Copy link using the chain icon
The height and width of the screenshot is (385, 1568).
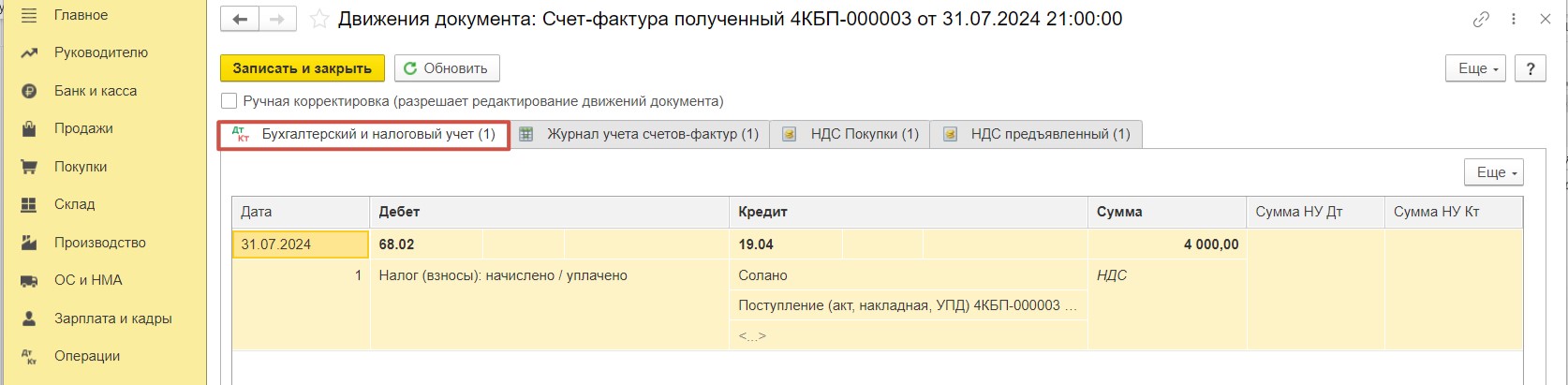tap(1481, 19)
